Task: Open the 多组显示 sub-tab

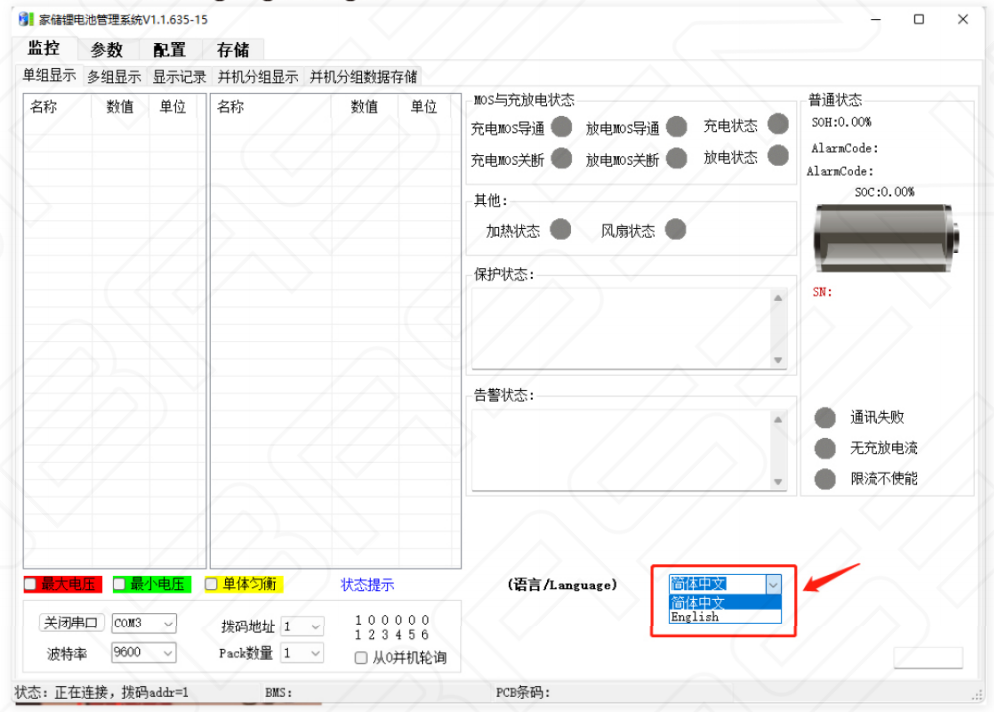Action: (x=114, y=77)
